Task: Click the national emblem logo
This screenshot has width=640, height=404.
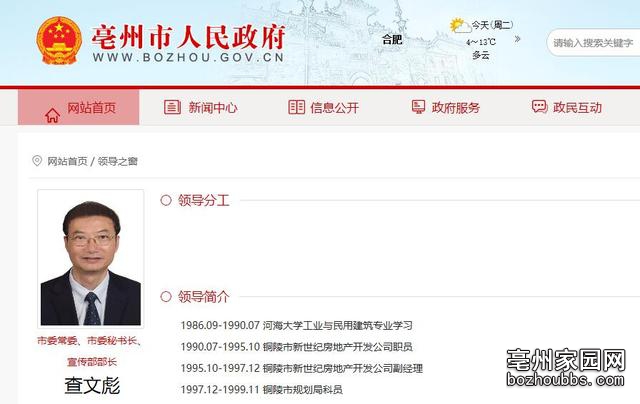Action: pyautogui.click(x=59, y=41)
